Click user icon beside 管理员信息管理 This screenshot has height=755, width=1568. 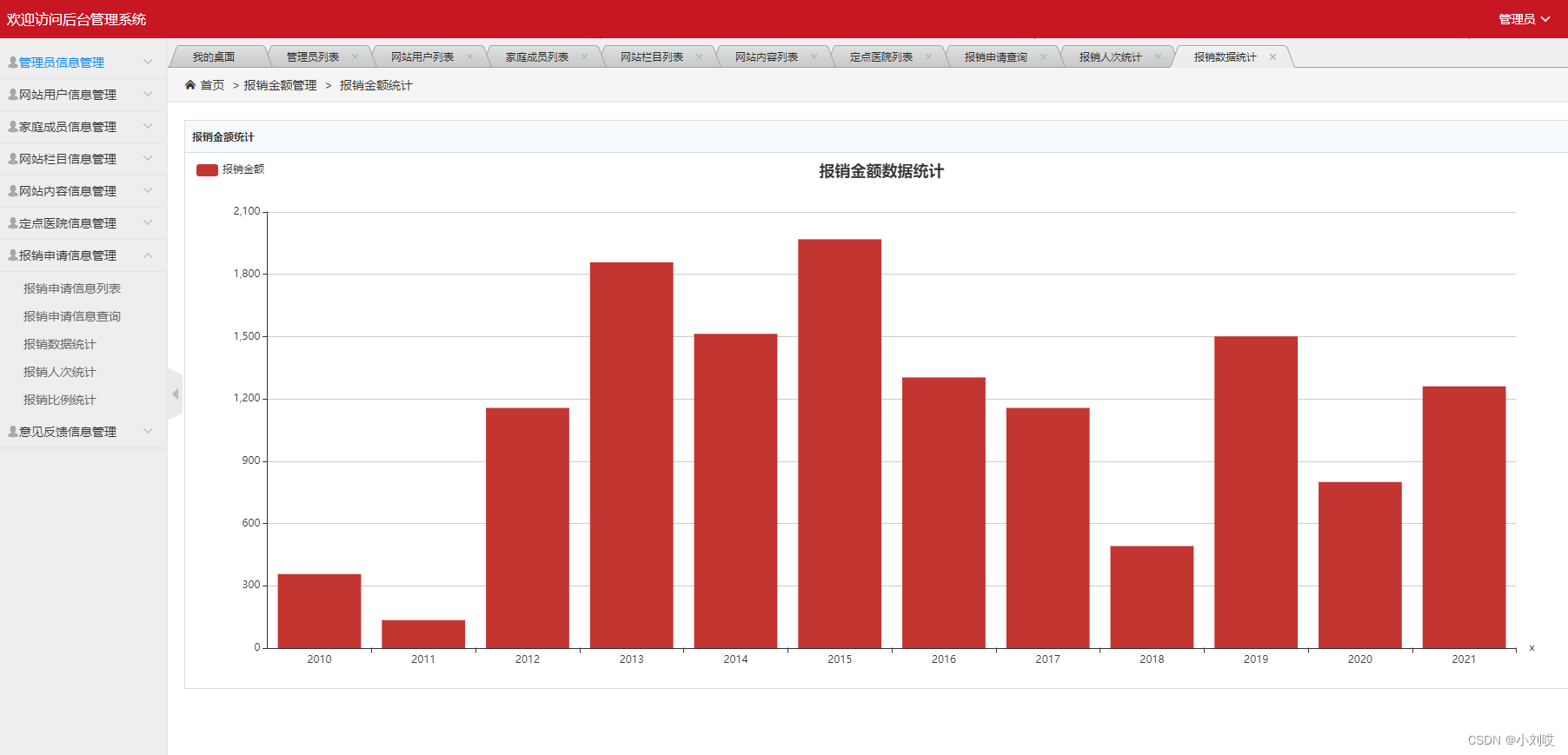coord(13,62)
